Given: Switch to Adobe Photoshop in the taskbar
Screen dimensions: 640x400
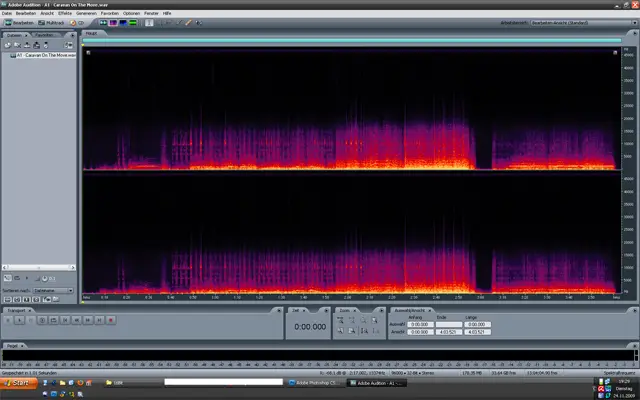Looking at the screenshot, I should click(314, 383).
